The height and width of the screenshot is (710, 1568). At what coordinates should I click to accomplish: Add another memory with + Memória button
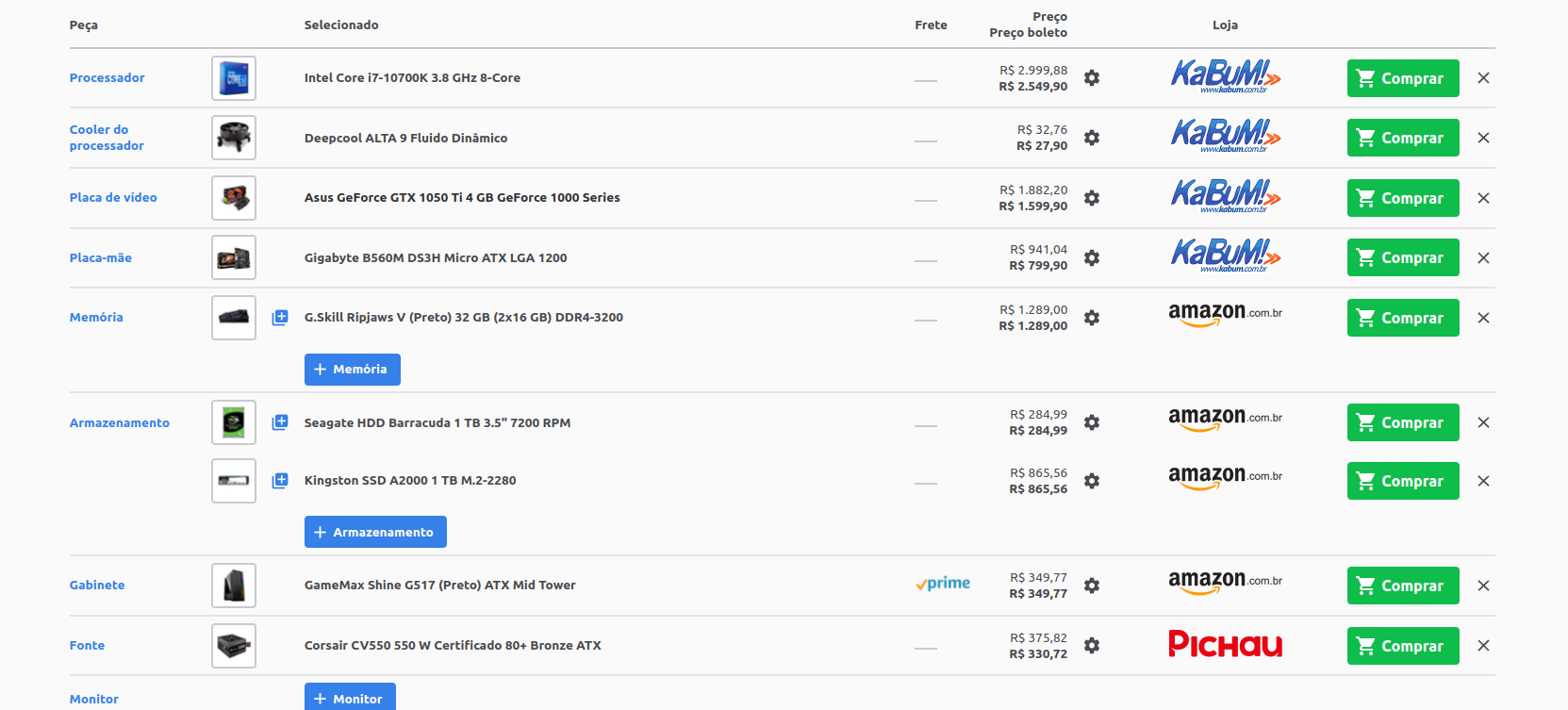pyautogui.click(x=353, y=370)
